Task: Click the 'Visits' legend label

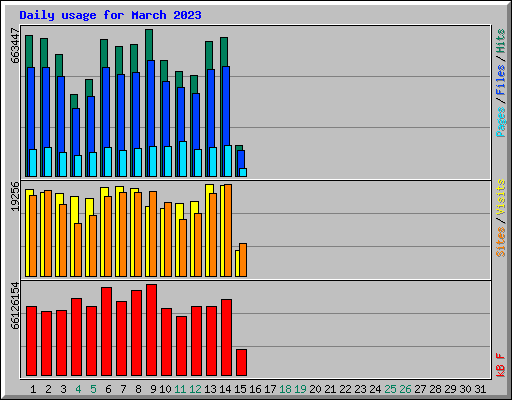Action: pos(500,197)
